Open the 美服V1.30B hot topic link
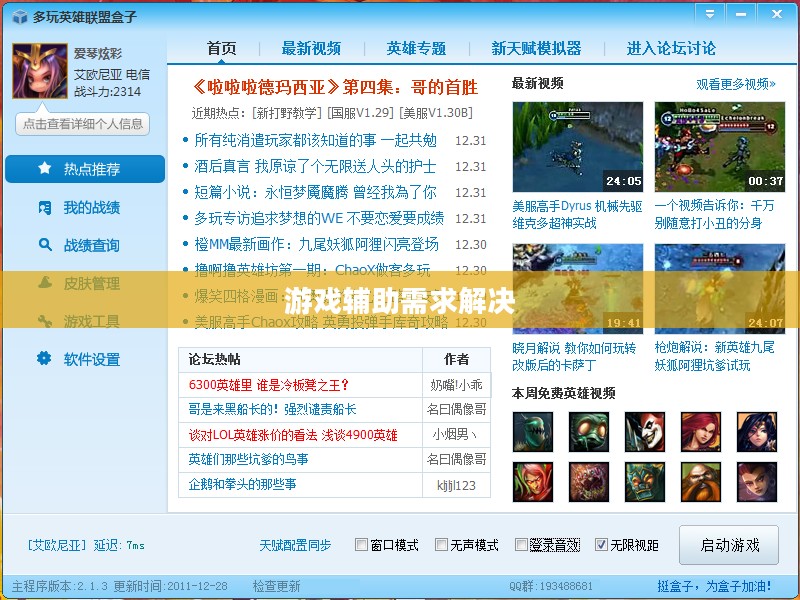 point(436,113)
